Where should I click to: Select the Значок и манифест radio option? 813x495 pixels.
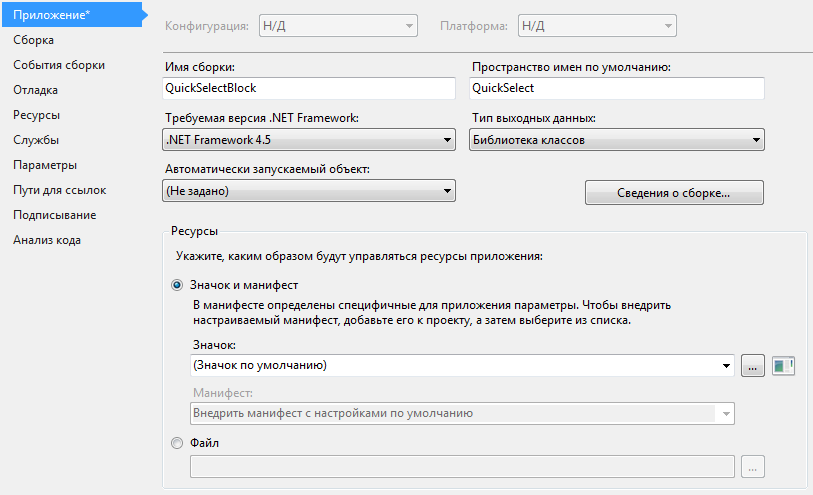coord(177,285)
